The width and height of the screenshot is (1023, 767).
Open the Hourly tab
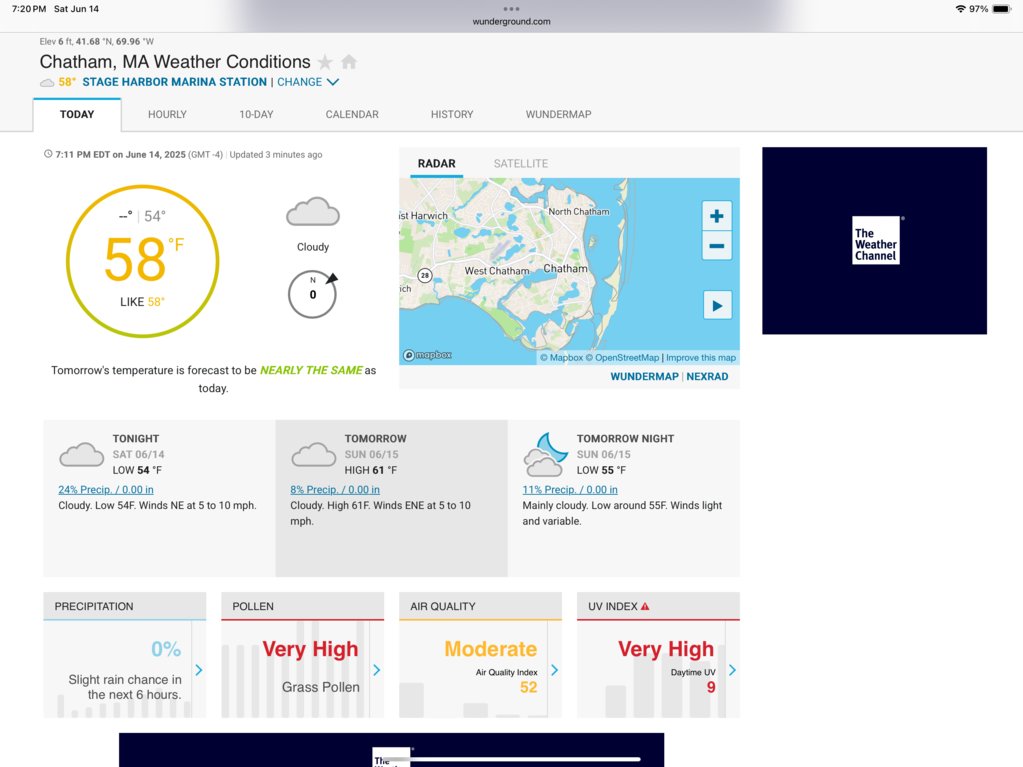(x=167, y=115)
